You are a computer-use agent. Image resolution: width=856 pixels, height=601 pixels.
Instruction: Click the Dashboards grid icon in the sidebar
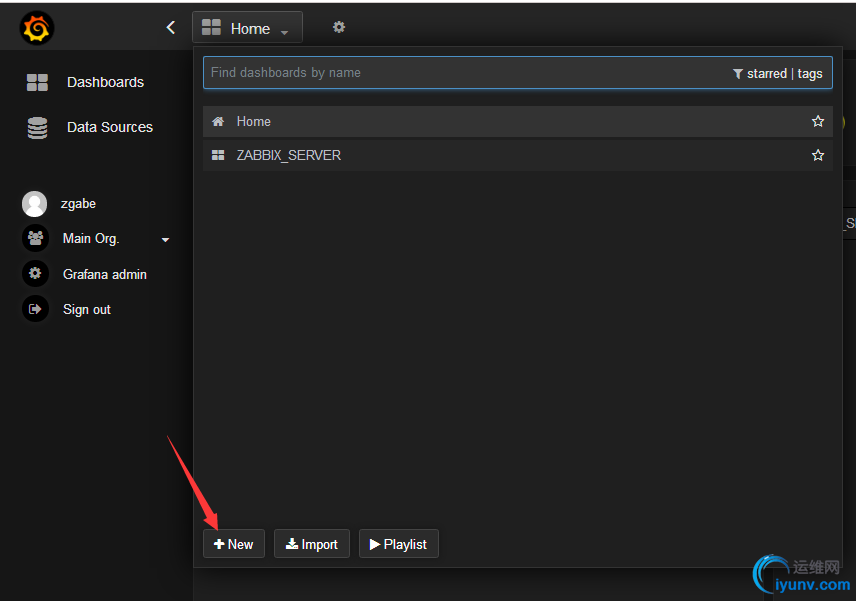[37, 82]
